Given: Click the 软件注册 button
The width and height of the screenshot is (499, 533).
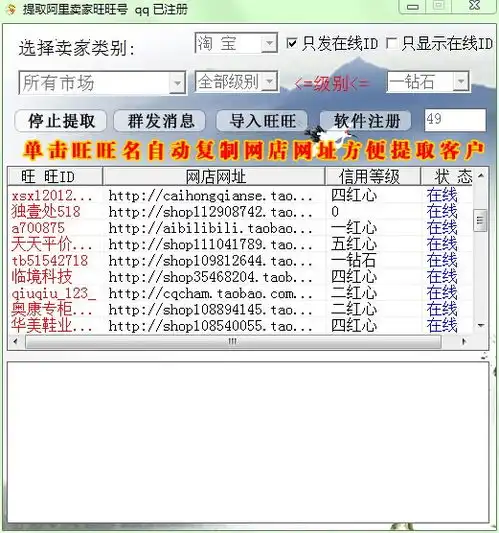Looking at the screenshot, I should (366, 121).
